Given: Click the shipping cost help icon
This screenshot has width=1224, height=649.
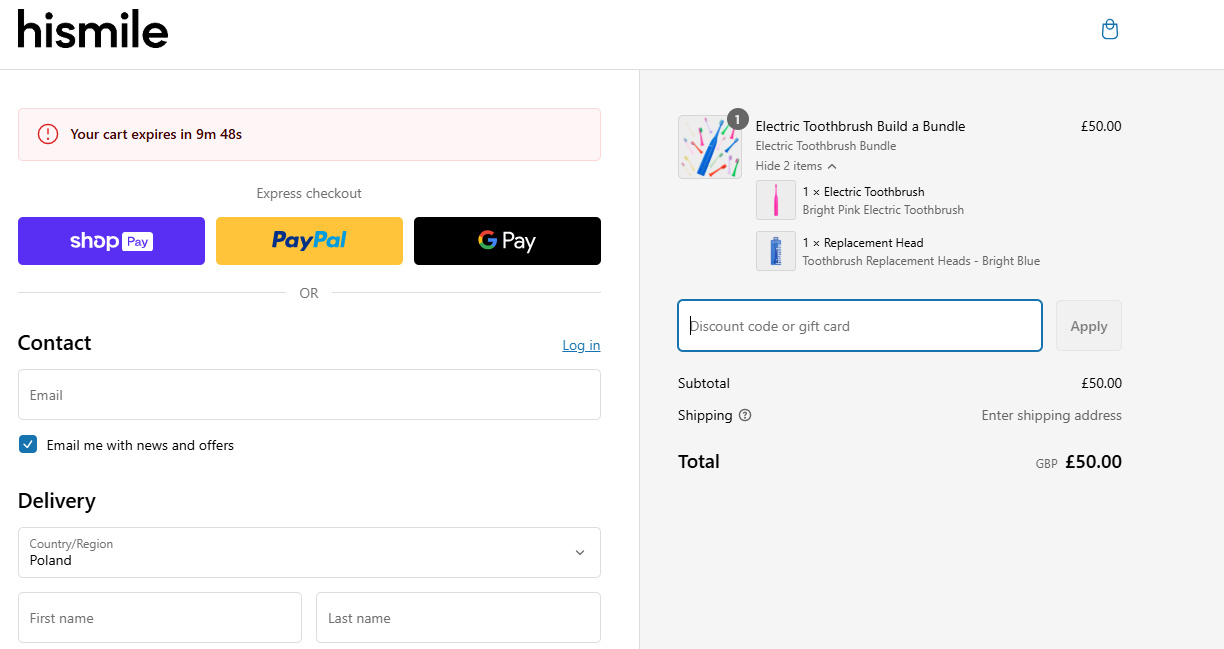Looking at the screenshot, I should (x=744, y=414).
